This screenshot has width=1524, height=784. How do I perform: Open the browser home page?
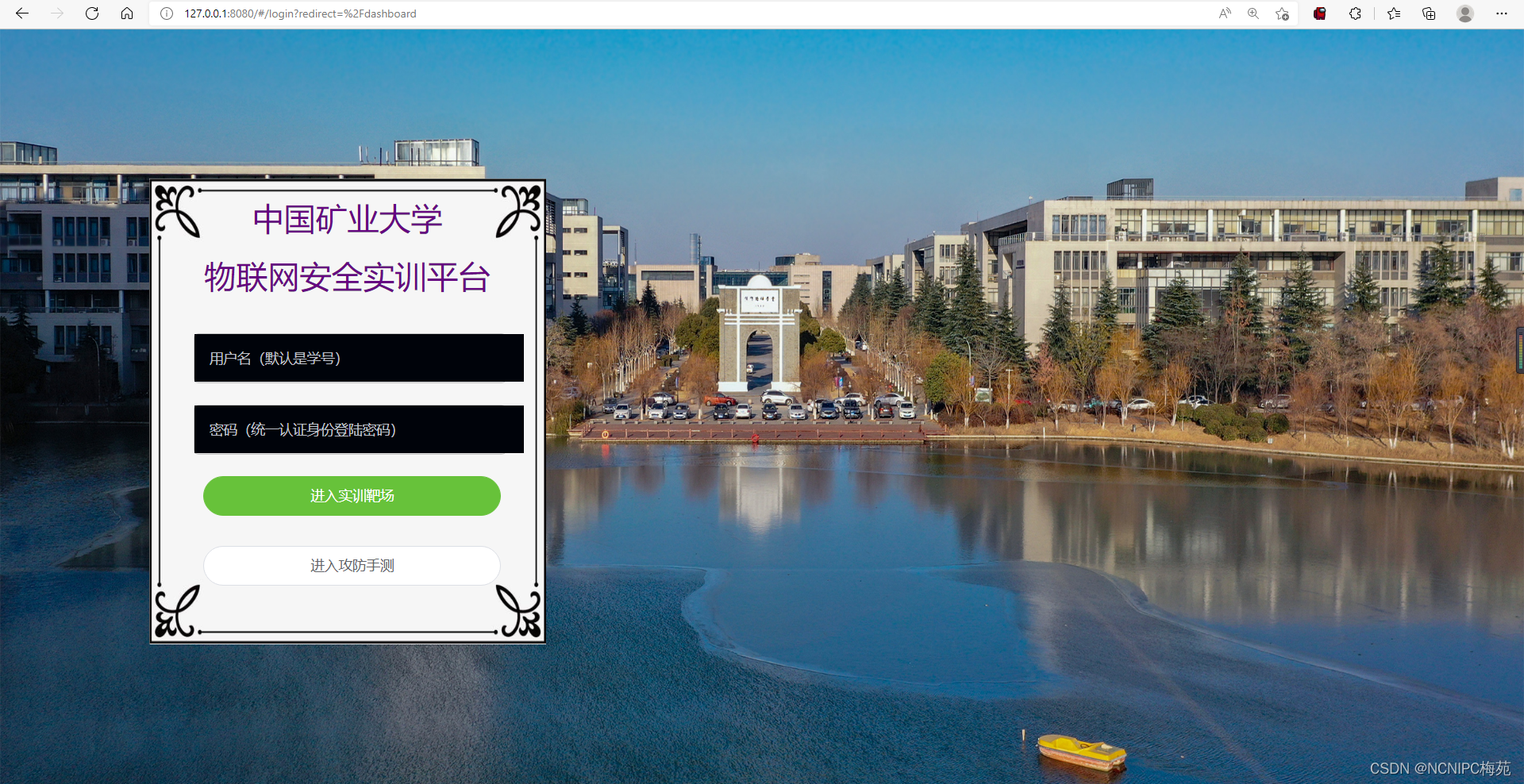tap(127, 13)
